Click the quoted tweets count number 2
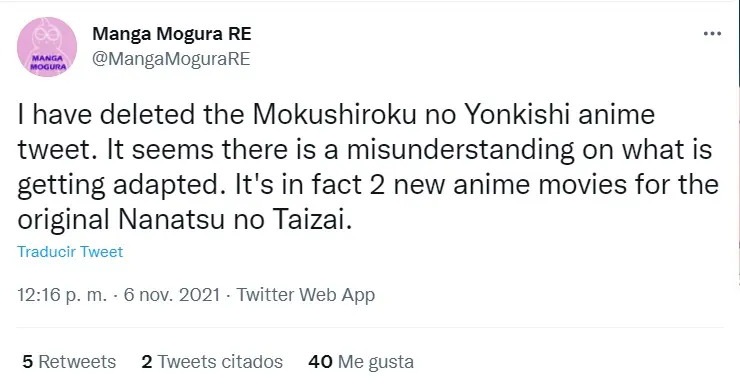This screenshot has height=391, width=740. point(147,362)
